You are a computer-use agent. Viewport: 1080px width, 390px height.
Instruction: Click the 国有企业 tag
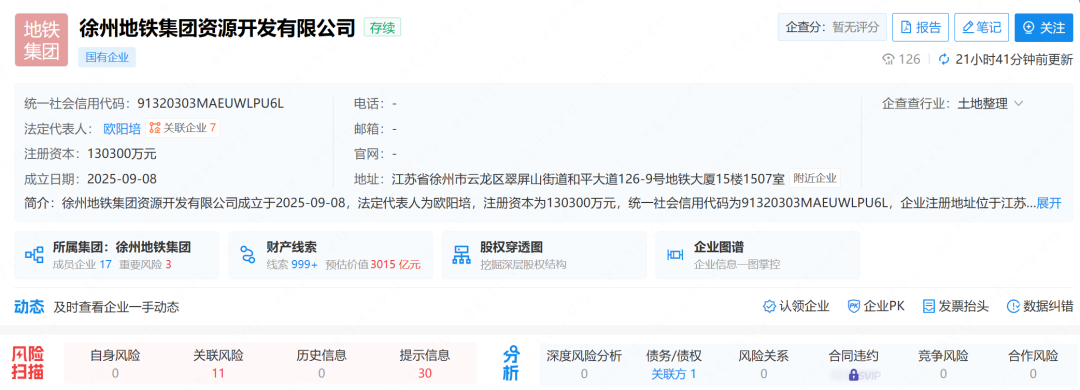coord(107,57)
